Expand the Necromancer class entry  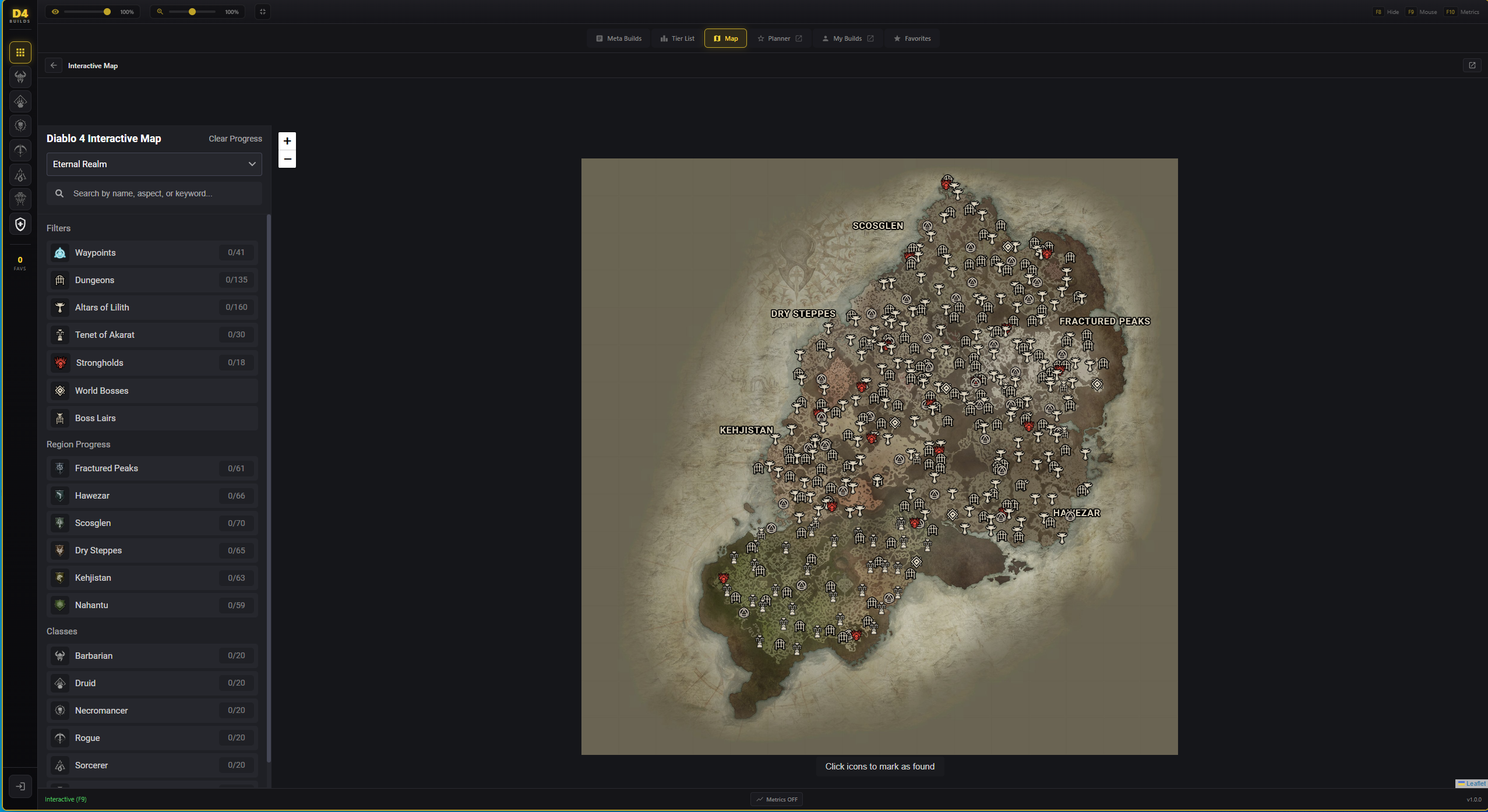tap(152, 711)
